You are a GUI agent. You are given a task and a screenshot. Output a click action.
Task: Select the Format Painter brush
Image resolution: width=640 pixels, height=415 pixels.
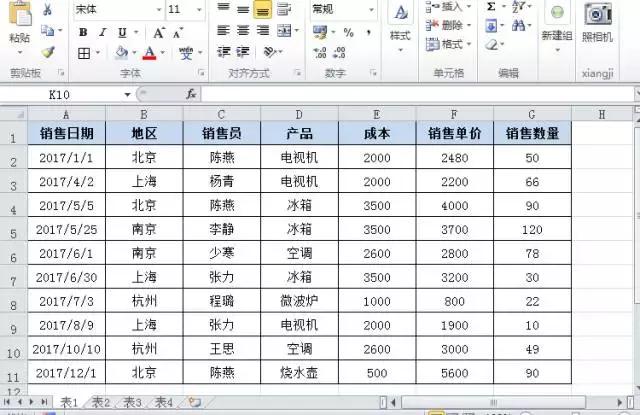pyautogui.click(x=48, y=52)
